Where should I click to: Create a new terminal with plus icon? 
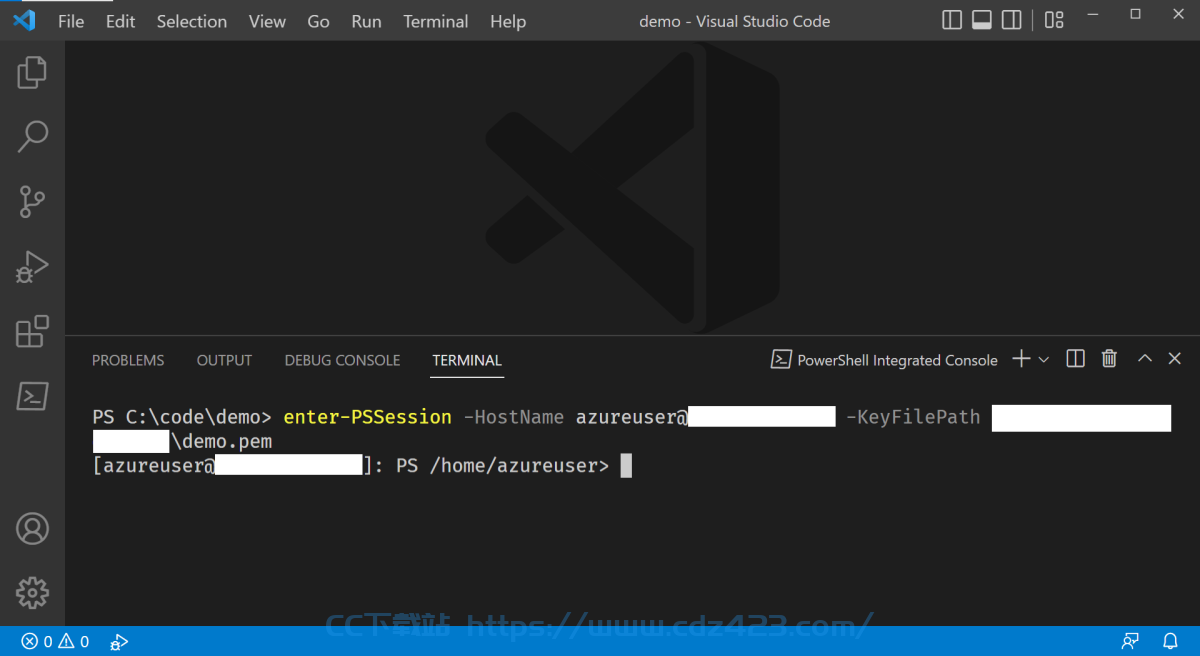[1021, 359]
